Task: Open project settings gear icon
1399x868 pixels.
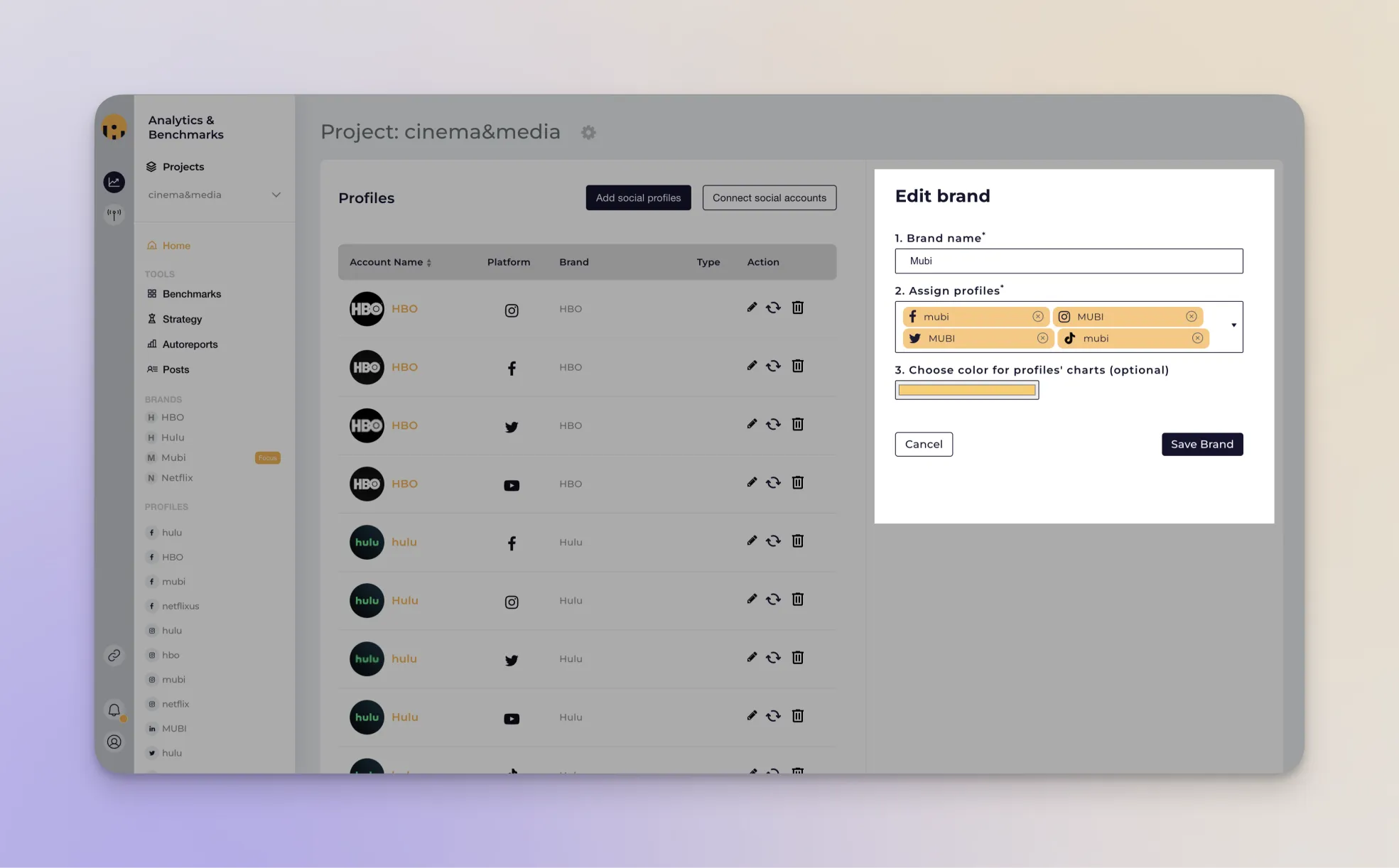Action: tap(588, 133)
